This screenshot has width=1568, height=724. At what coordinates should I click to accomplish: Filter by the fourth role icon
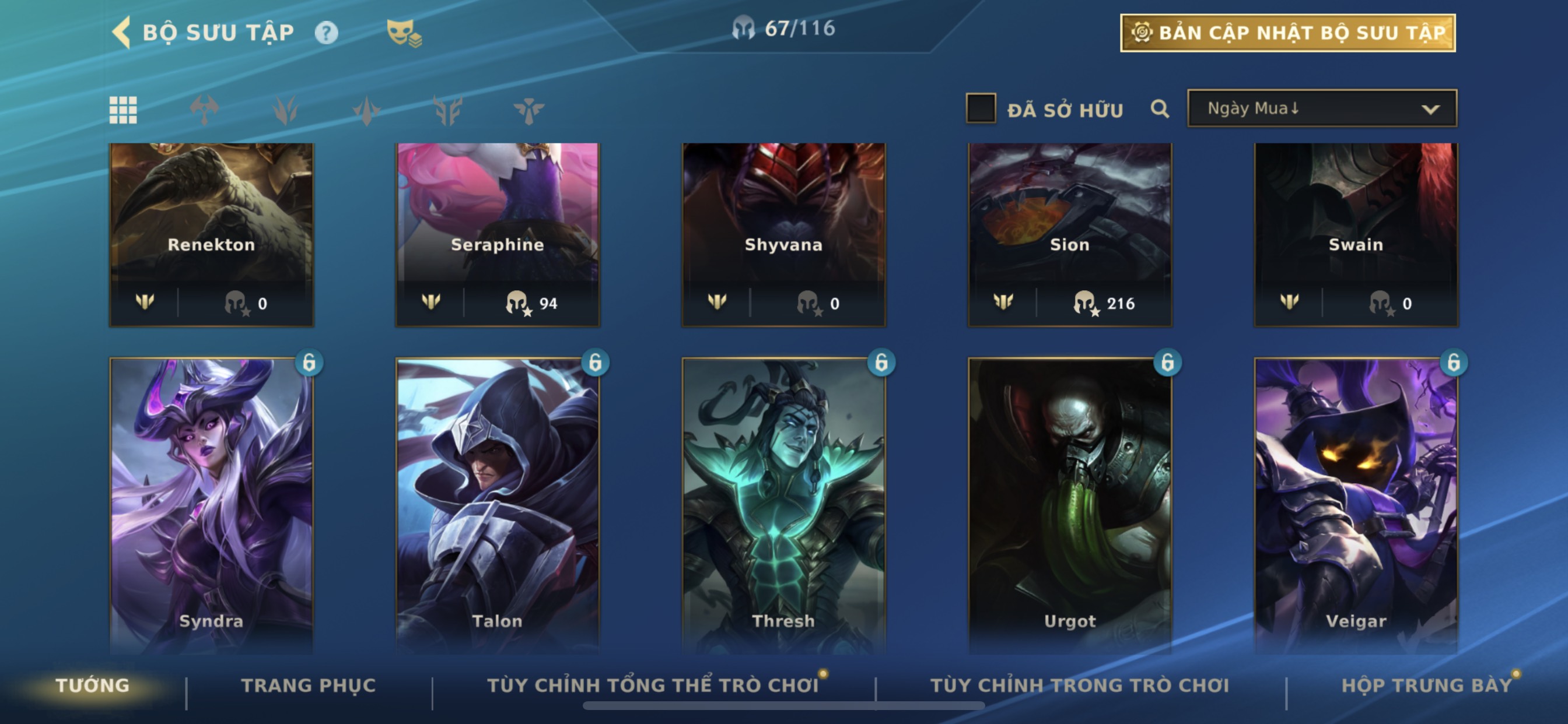(447, 110)
